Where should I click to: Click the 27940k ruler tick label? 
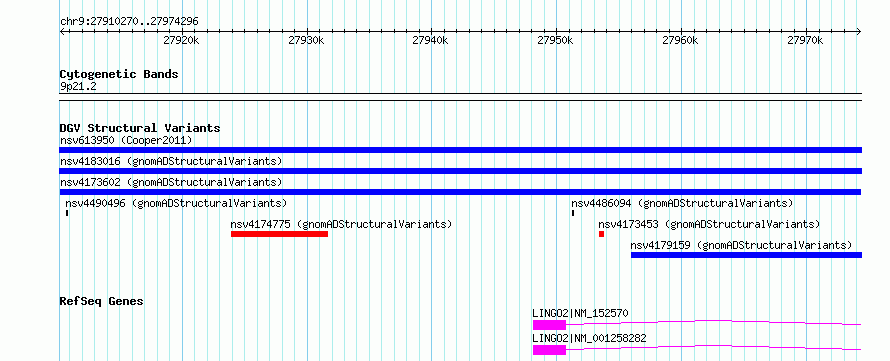(x=431, y=40)
